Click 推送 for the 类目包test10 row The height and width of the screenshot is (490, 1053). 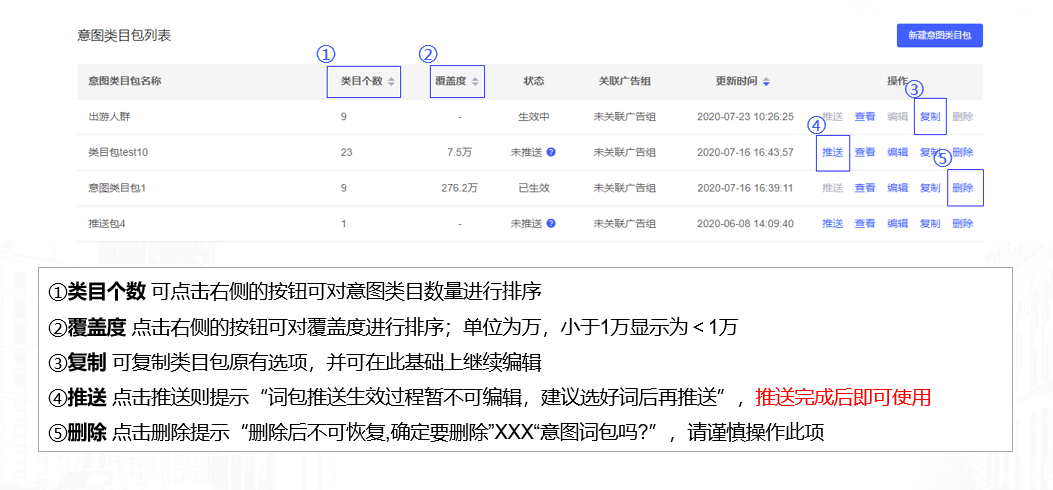832,152
